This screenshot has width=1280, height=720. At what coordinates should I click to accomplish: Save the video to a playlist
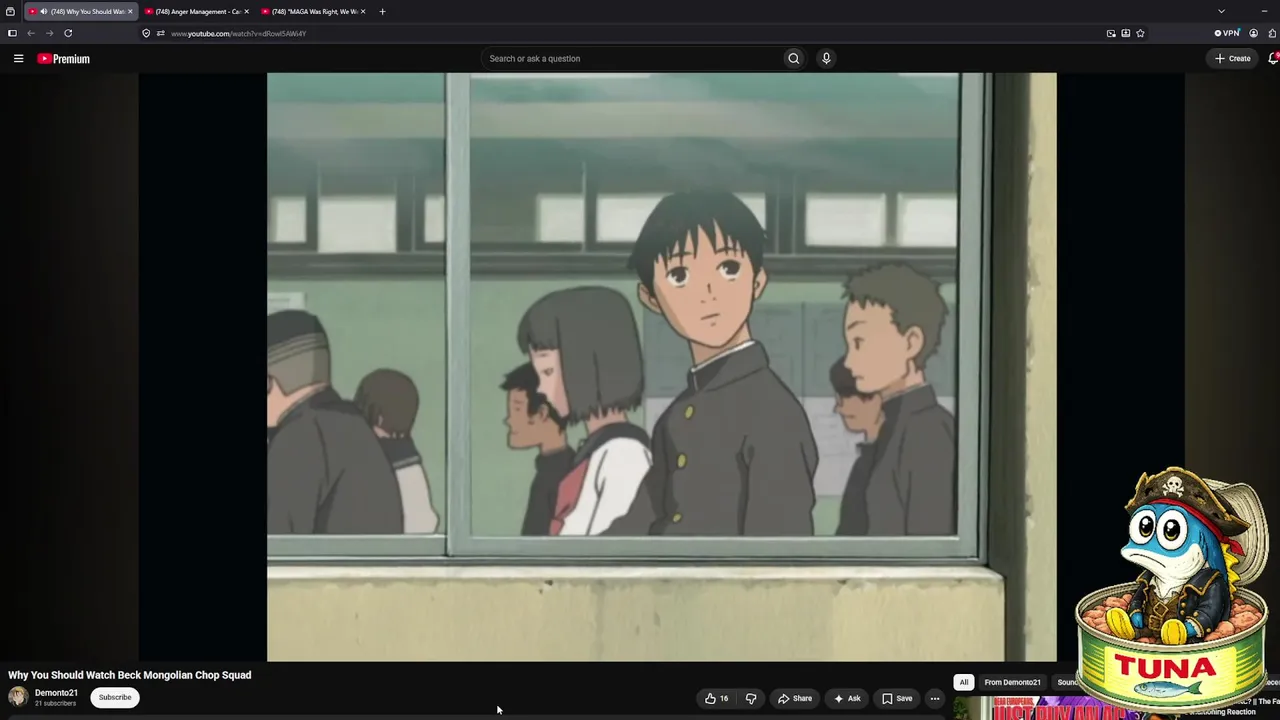897,698
